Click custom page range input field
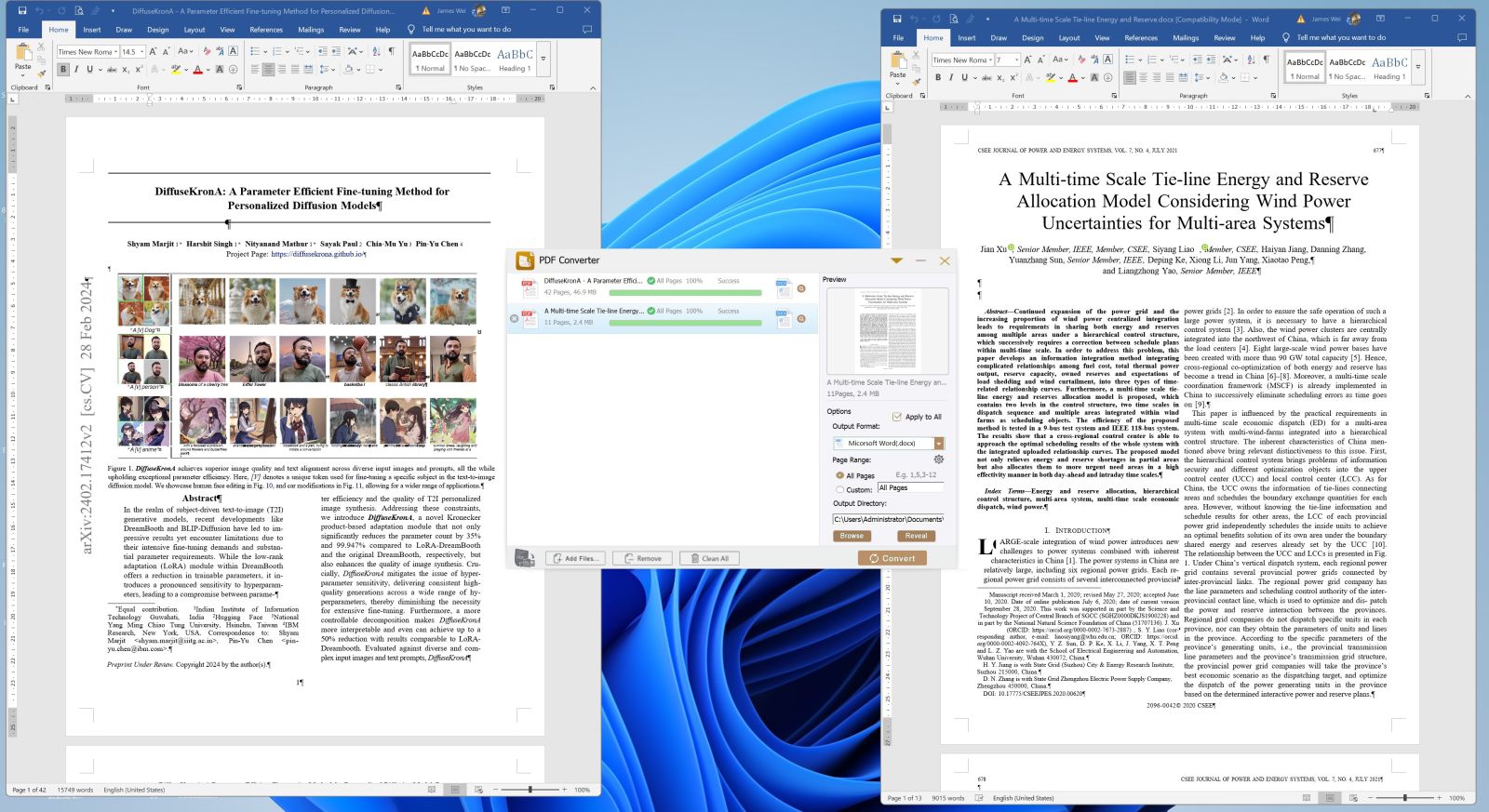 (910, 488)
